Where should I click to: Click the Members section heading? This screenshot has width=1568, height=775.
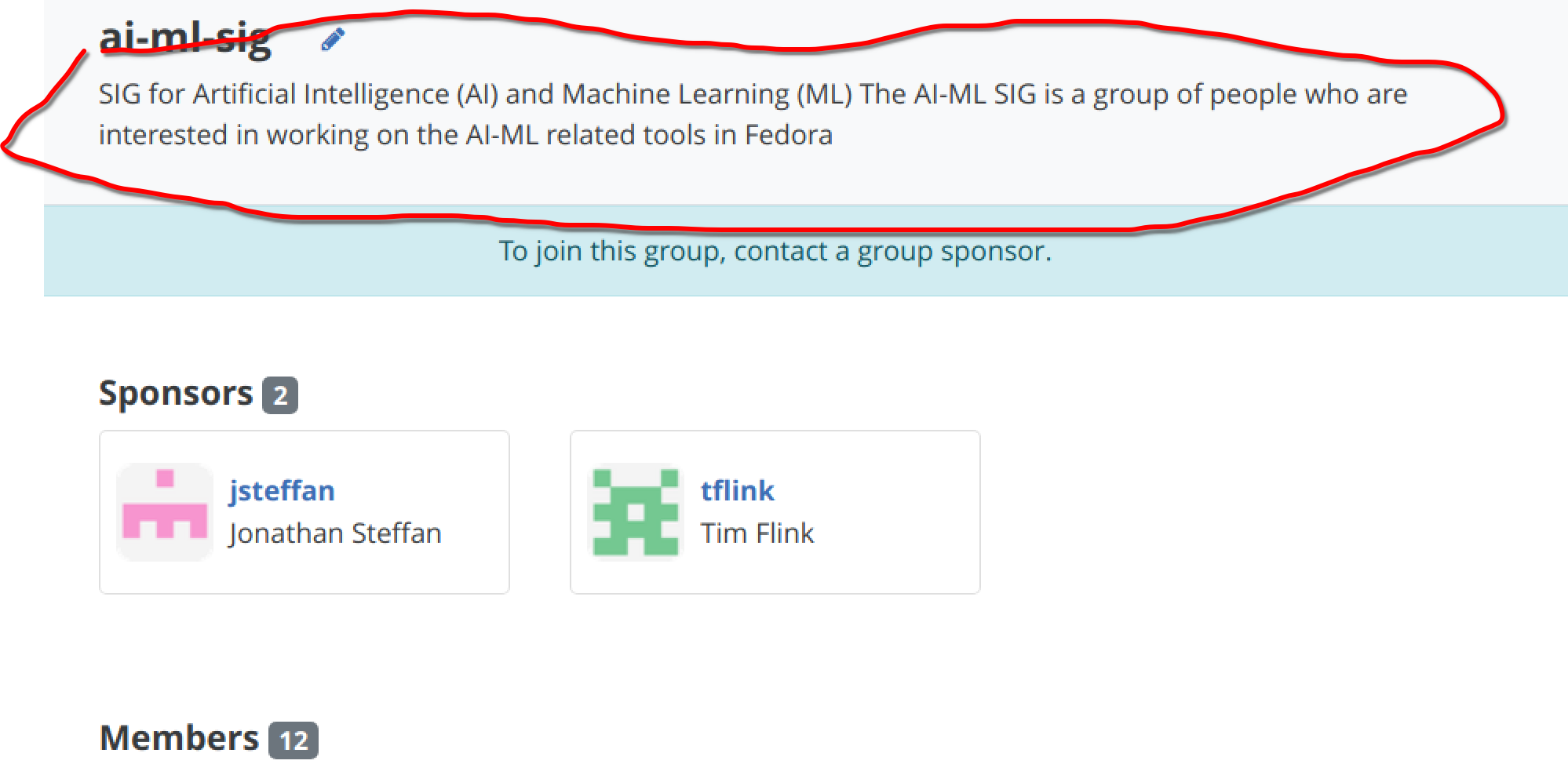click(179, 738)
